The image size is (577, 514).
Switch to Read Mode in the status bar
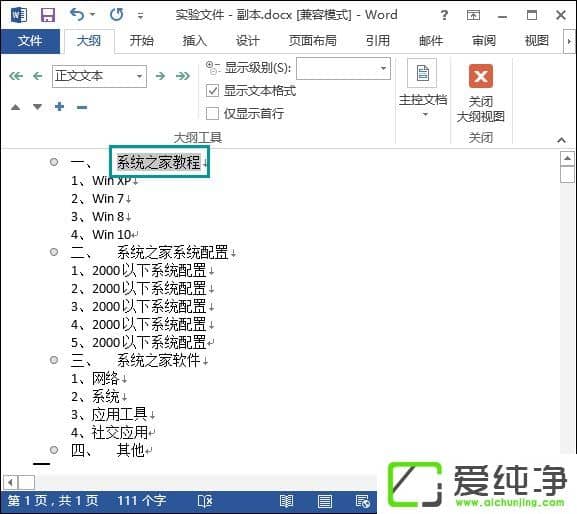[286, 501]
